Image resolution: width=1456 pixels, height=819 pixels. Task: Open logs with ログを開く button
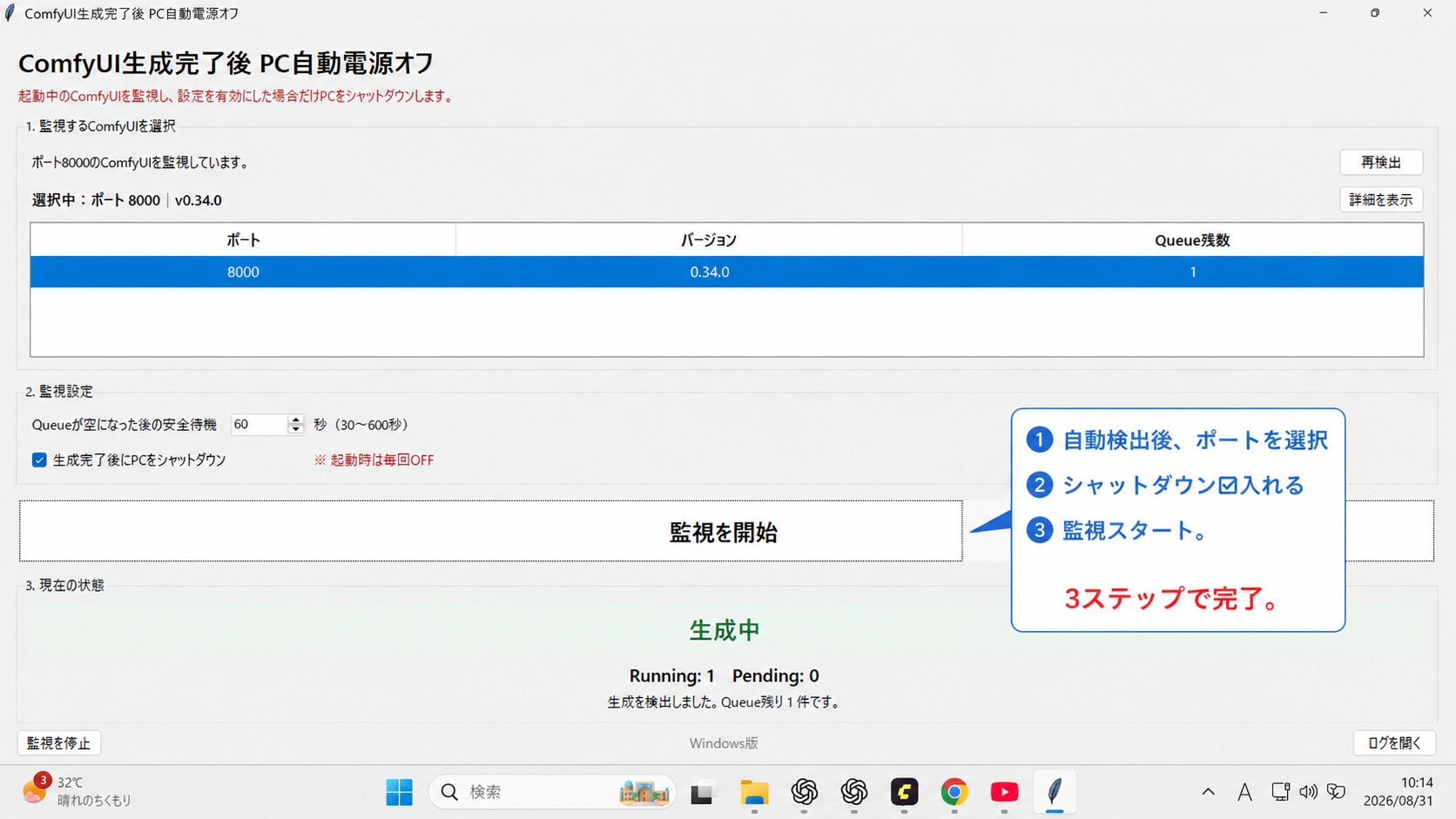coord(1394,742)
